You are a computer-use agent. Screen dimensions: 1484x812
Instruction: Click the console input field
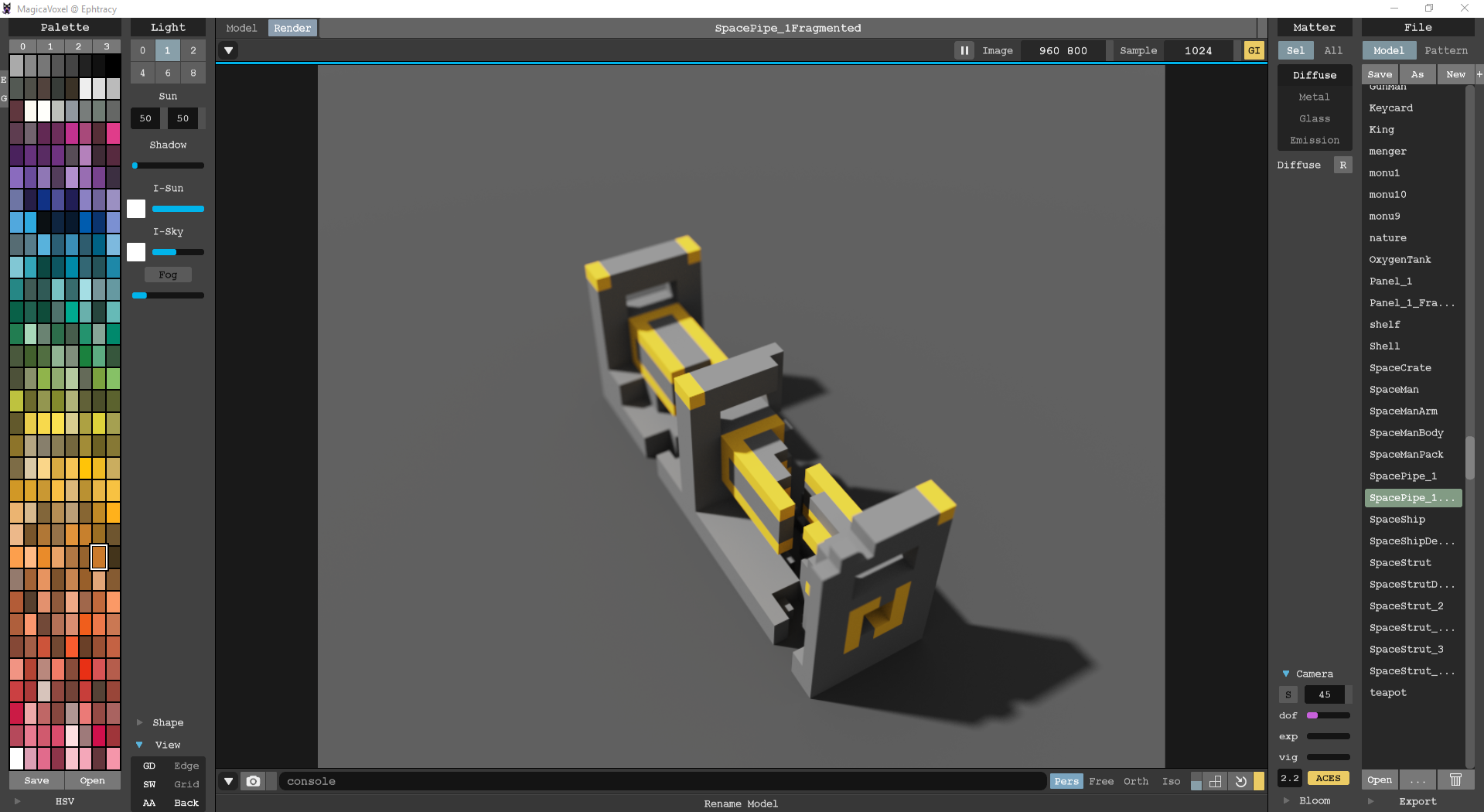click(662, 781)
